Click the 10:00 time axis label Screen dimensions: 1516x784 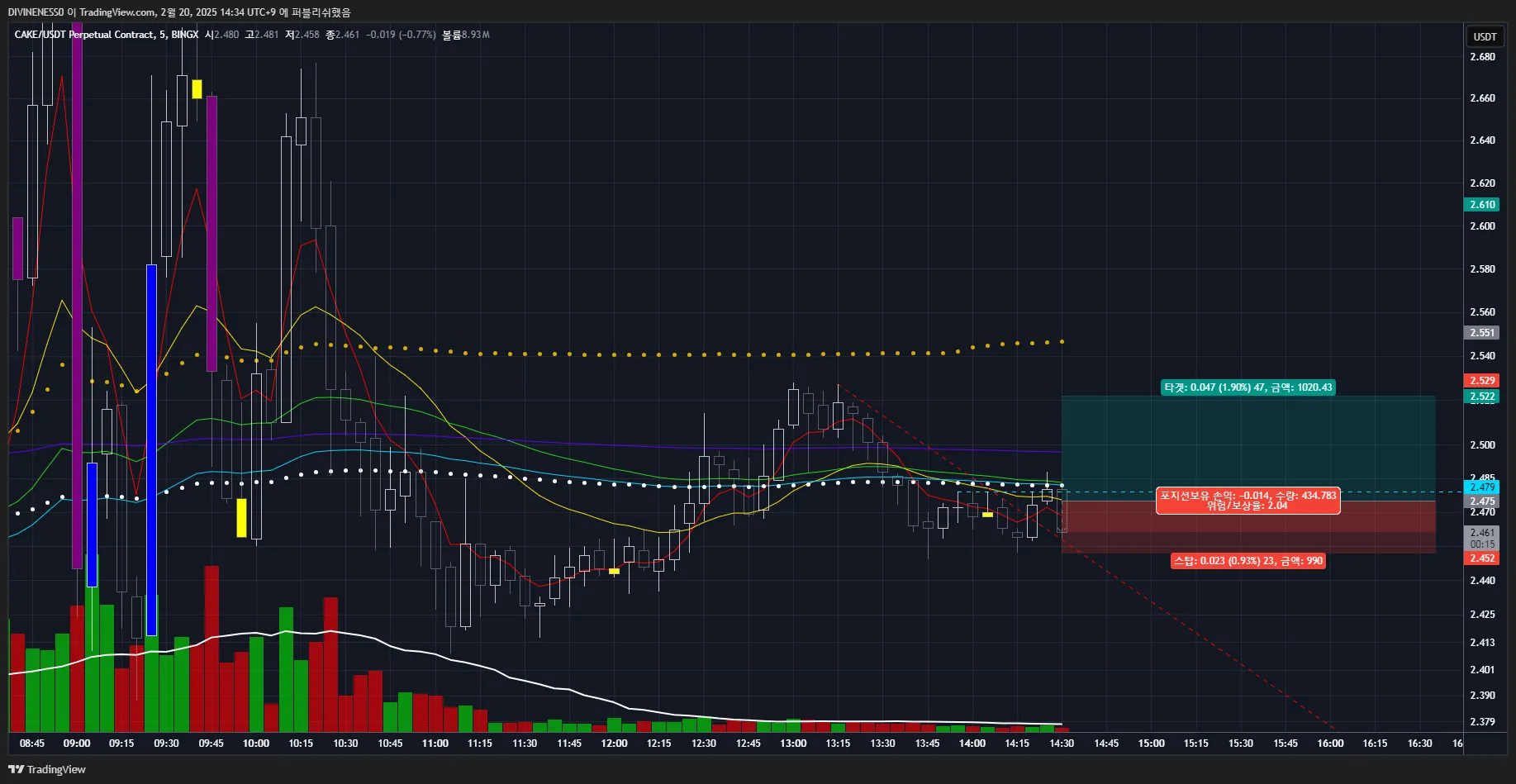point(256,744)
